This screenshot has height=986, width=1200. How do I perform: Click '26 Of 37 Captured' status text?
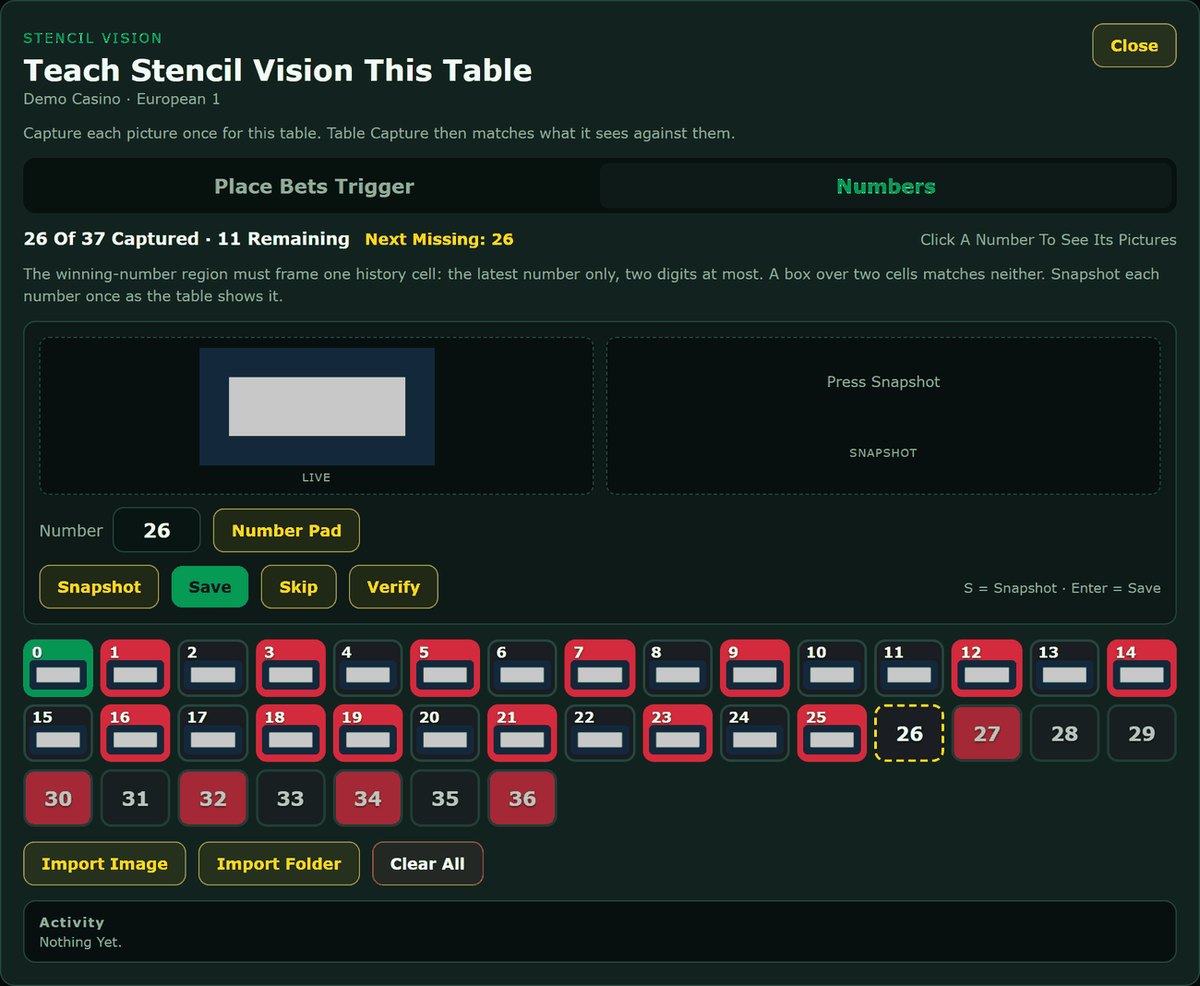111,239
